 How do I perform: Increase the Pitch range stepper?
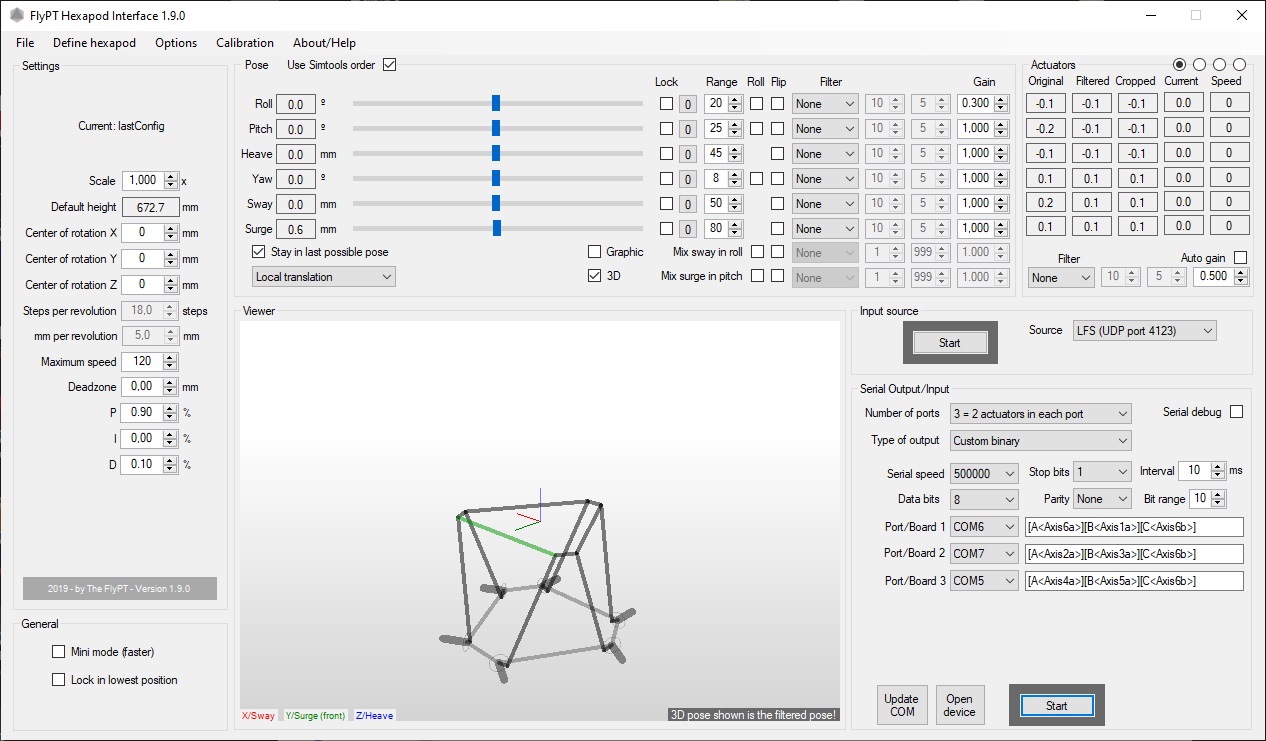[x=736, y=125]
